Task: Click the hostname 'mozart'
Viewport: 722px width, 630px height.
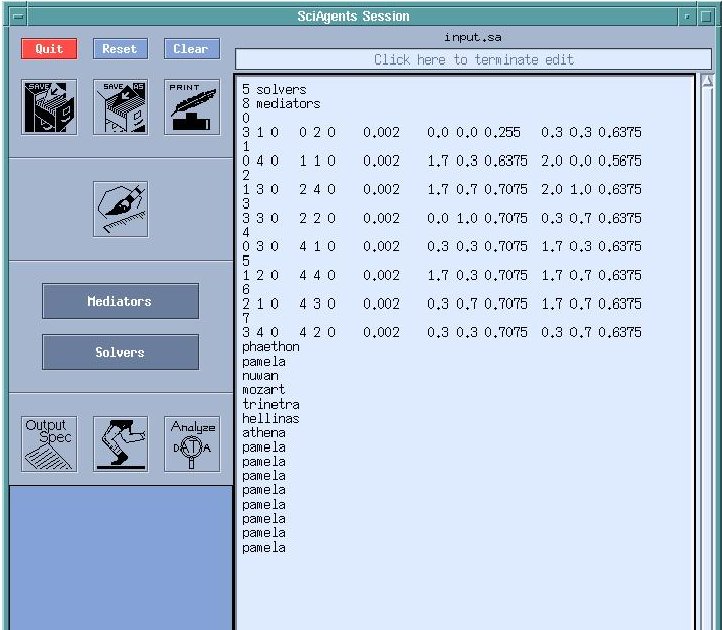Action: 263,390
